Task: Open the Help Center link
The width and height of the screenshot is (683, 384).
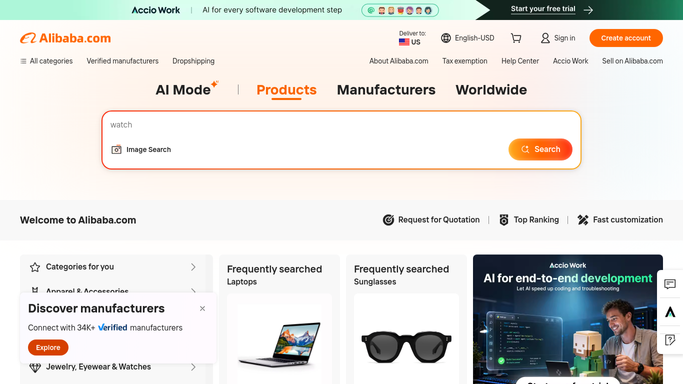Action: (520, 61)
